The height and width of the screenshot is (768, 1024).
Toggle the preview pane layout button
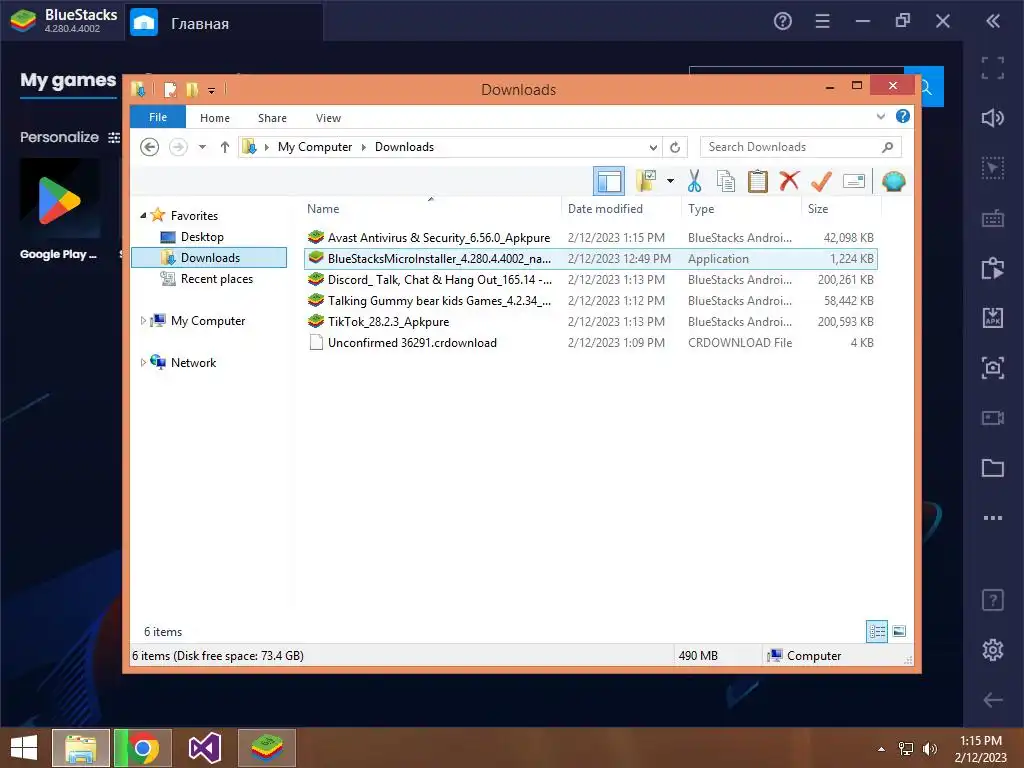pyautogui.click(x=609, y=181)
